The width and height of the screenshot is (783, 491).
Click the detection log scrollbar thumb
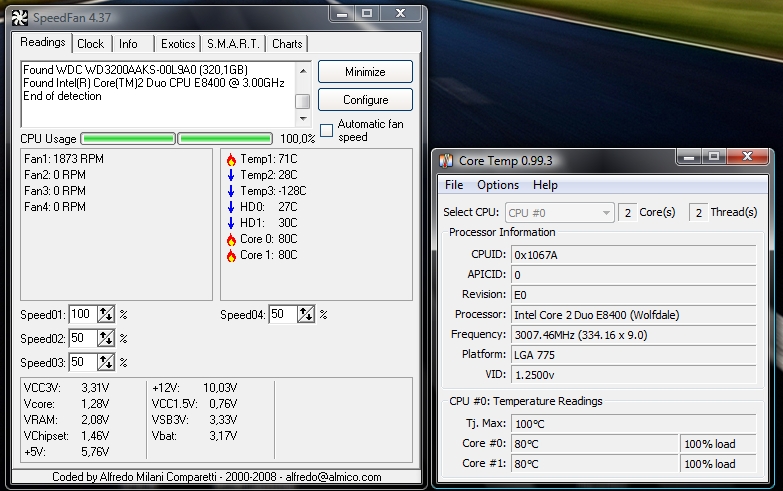click(x=303, y=101)
